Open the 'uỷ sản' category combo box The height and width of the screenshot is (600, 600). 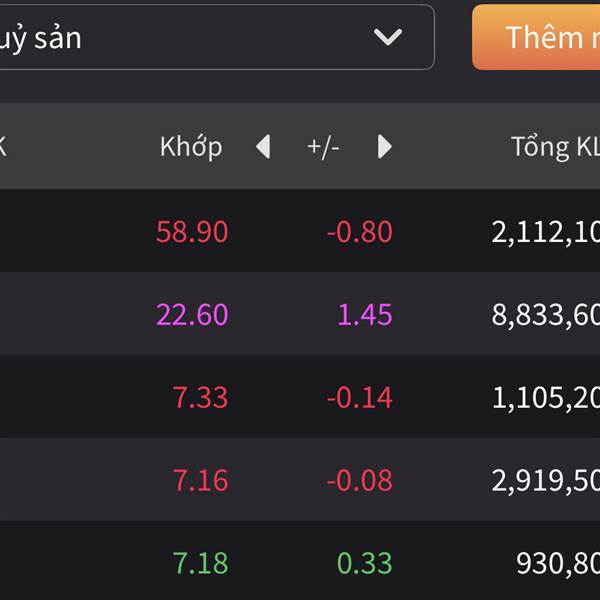coord(200,38)
